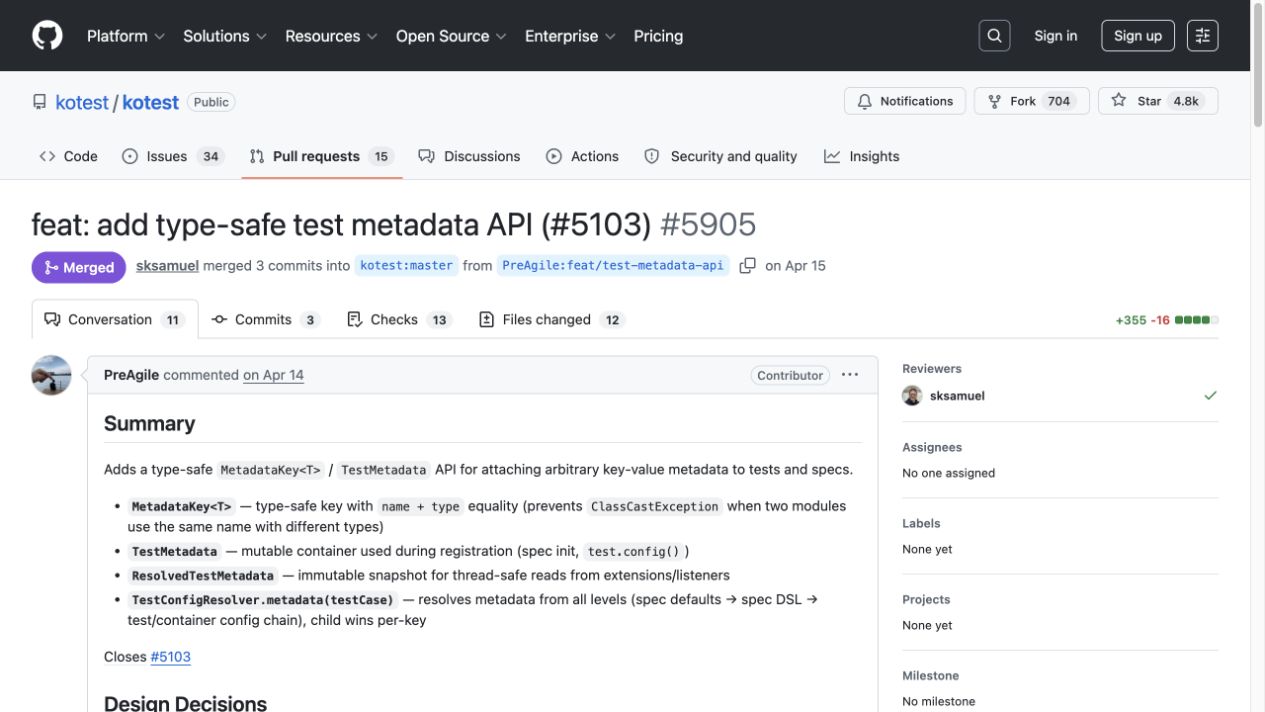Viewport: 1265px width, 712px height.
Task: Expand the Open Source menu
Action: tap(451, 36)
